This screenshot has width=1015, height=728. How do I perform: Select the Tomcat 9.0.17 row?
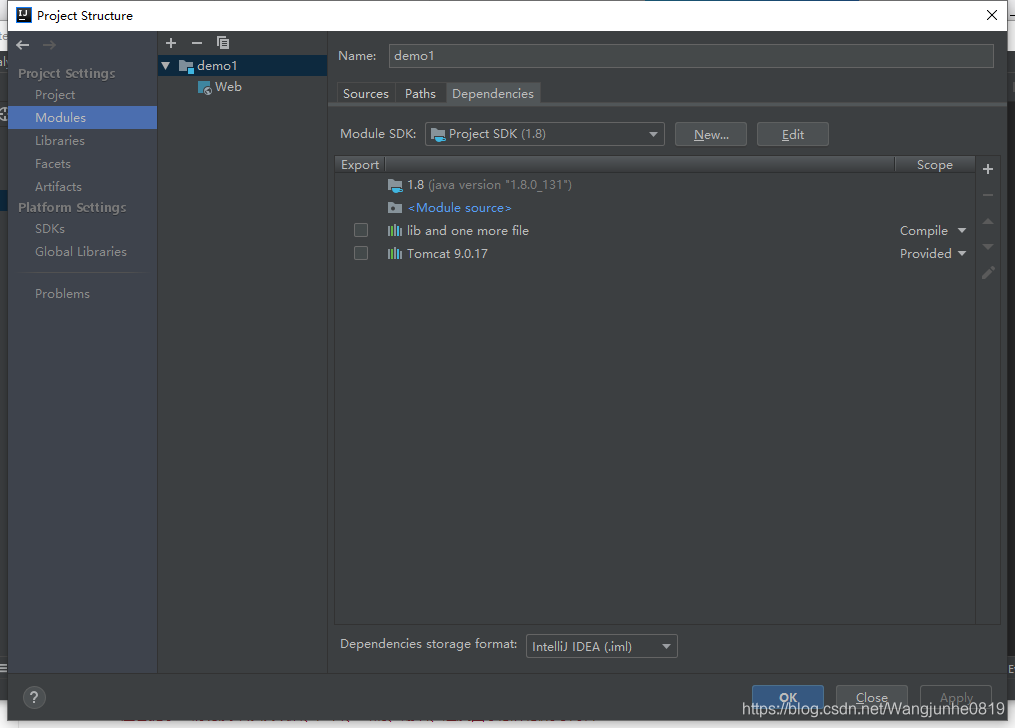click(x=655, y=254)
